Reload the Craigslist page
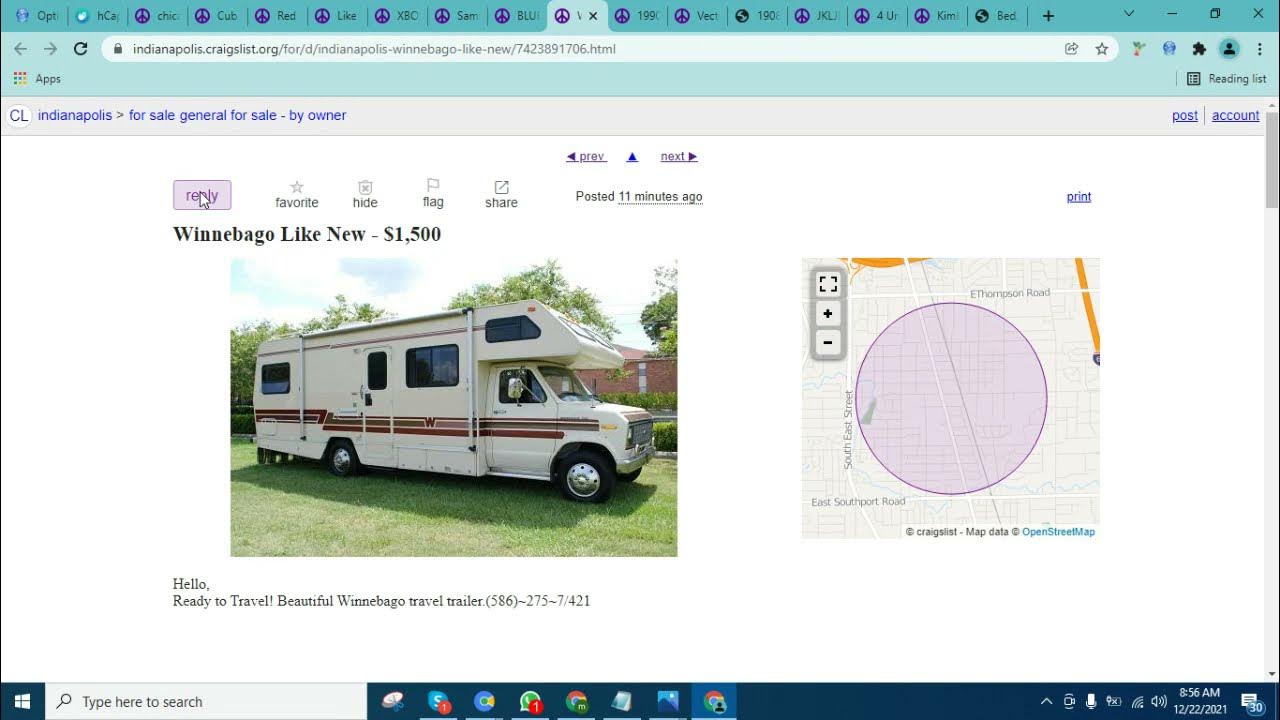Viewport: 1280px width, 720px height. tap(81, 48)
